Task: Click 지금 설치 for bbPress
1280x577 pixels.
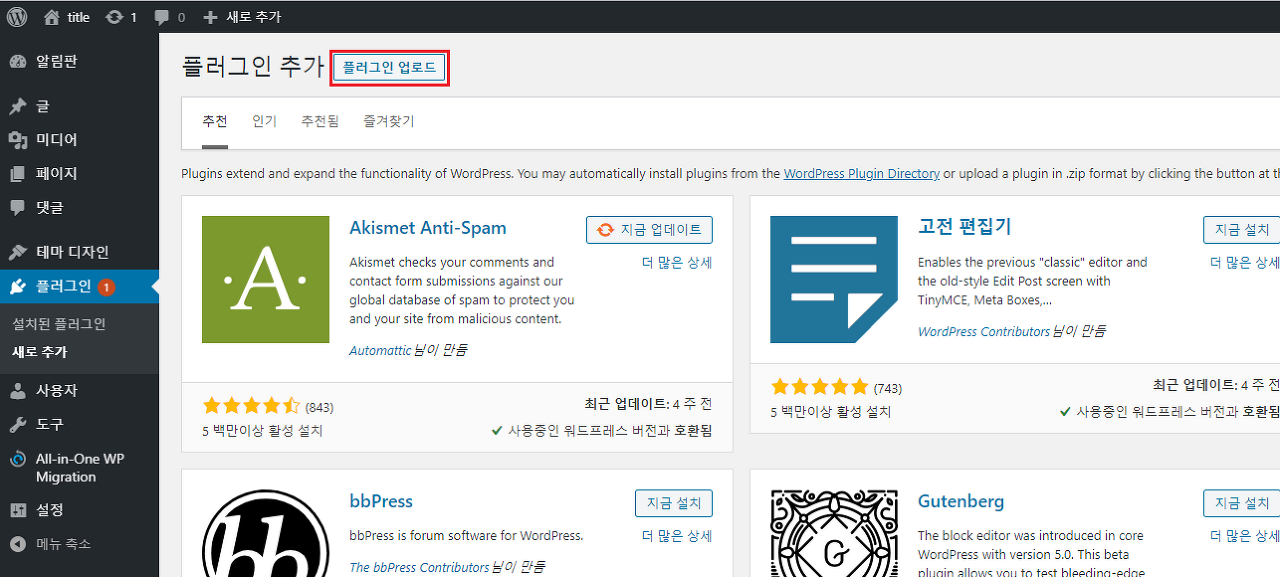Action: click(x=674, y=503)
